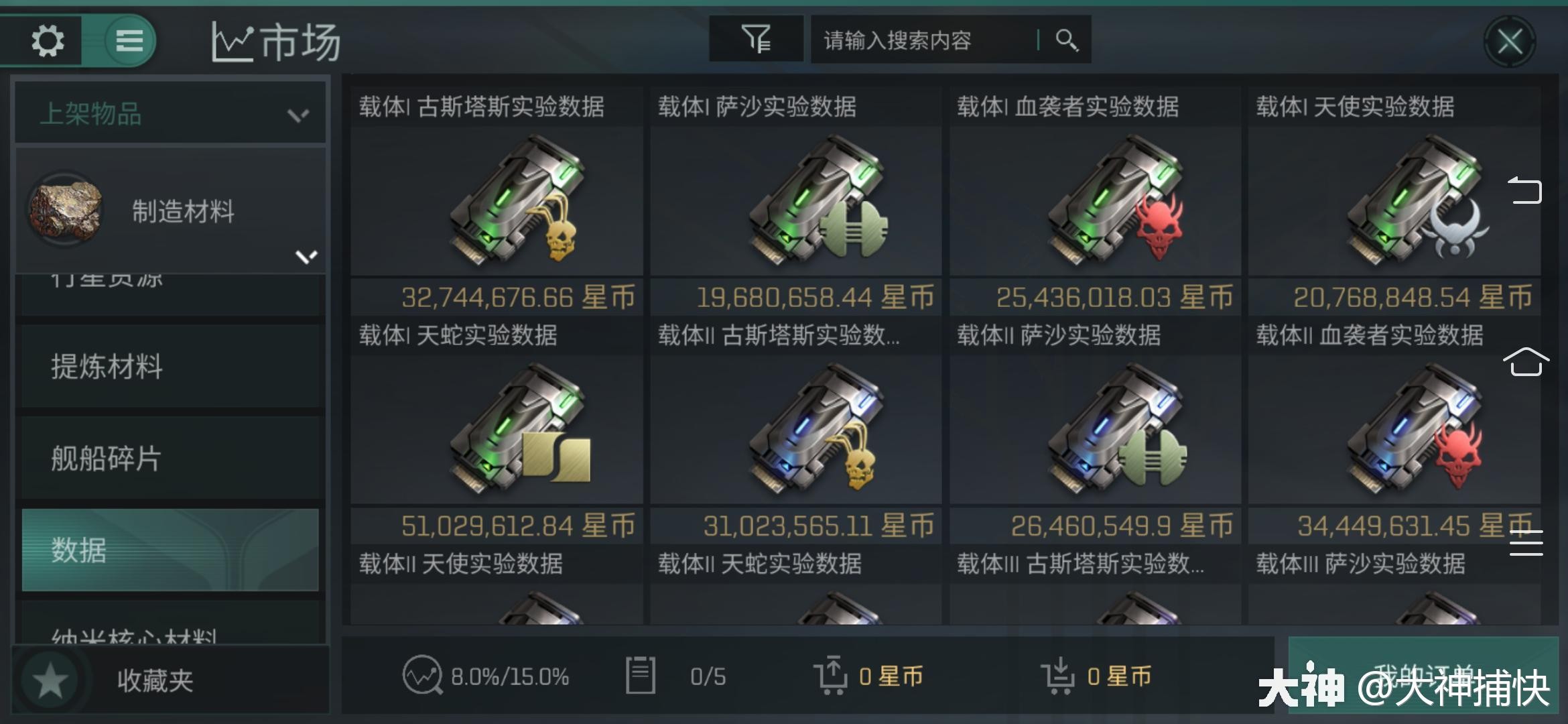Expand the 制造材料 category chevron
Viewport: 1568px width, 724px height.
coord(306,257)
